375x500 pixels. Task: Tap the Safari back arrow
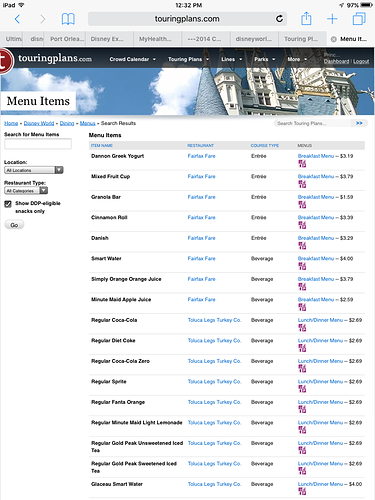point(17,19)
